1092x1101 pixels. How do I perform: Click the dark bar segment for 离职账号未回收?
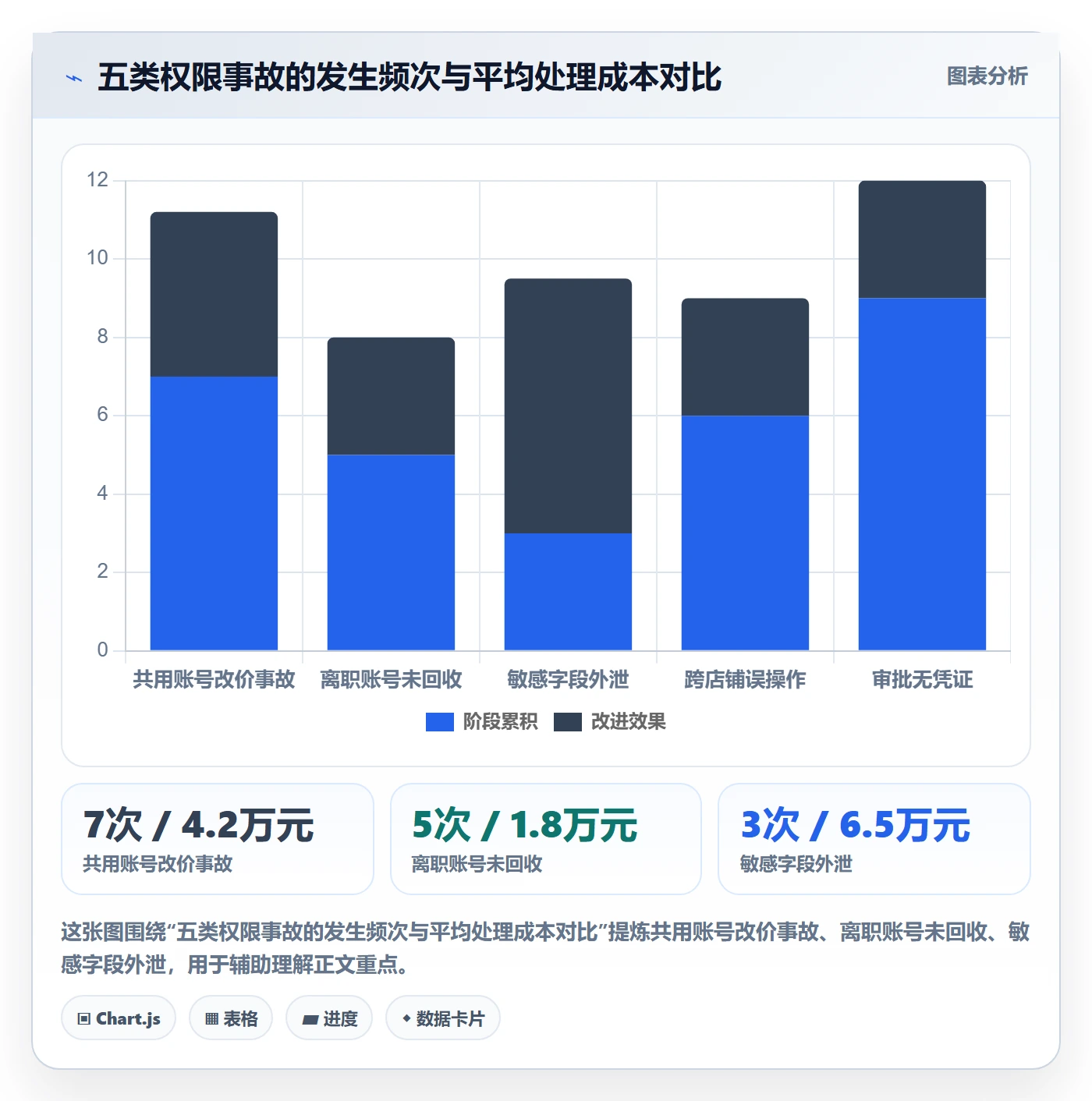click(391, 396)
